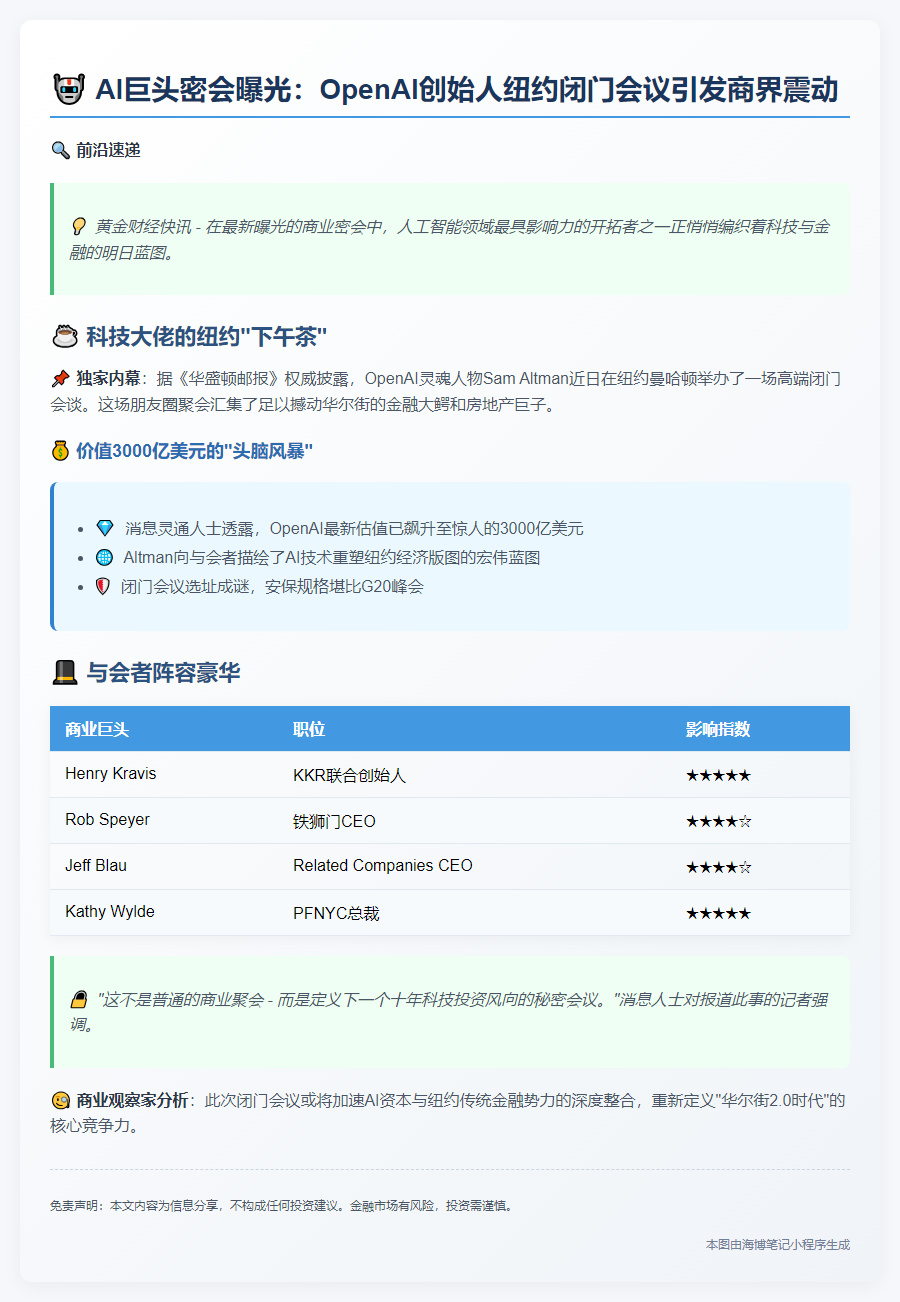
Task: Click the pushpin icon before 独家内幕
Action: 59,379
